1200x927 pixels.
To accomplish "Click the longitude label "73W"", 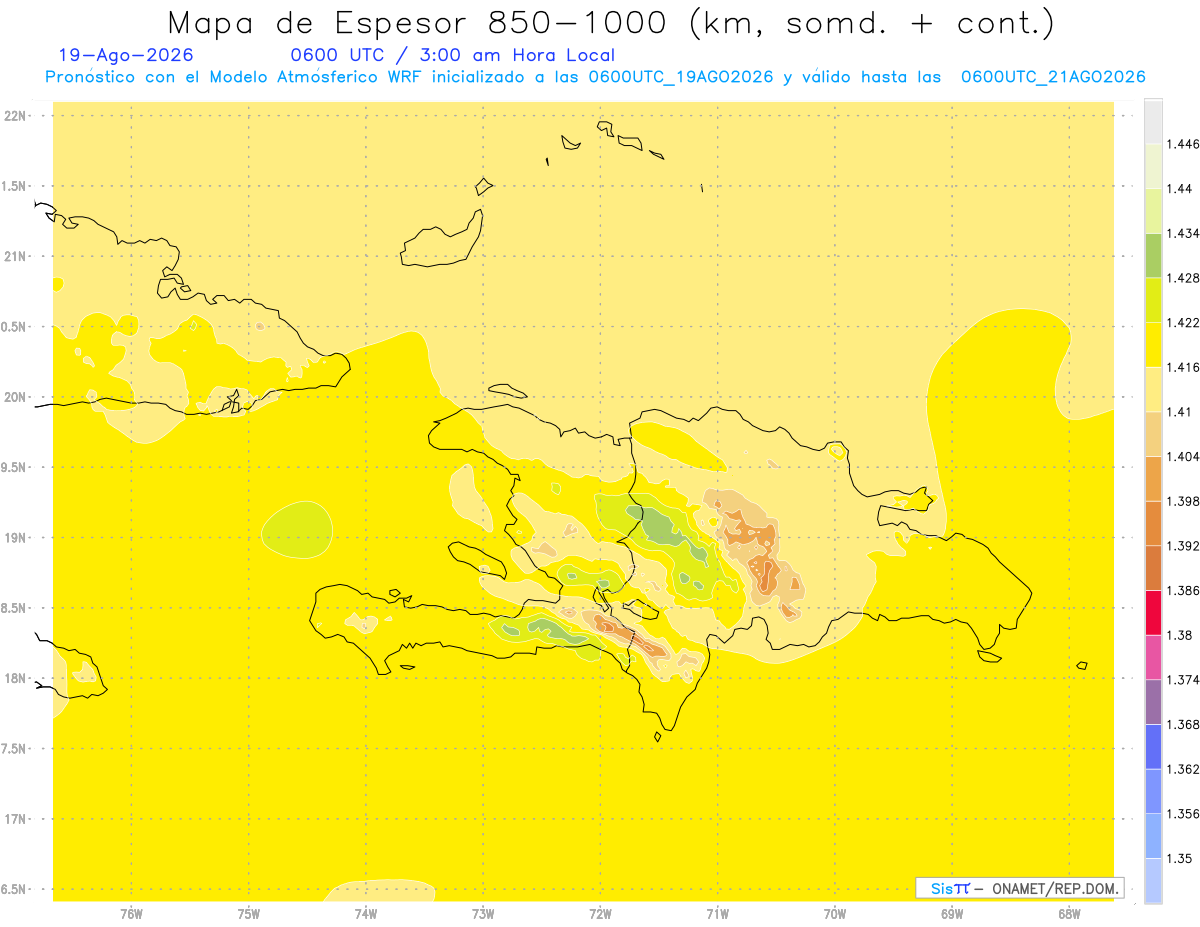I will coord(483,913).
